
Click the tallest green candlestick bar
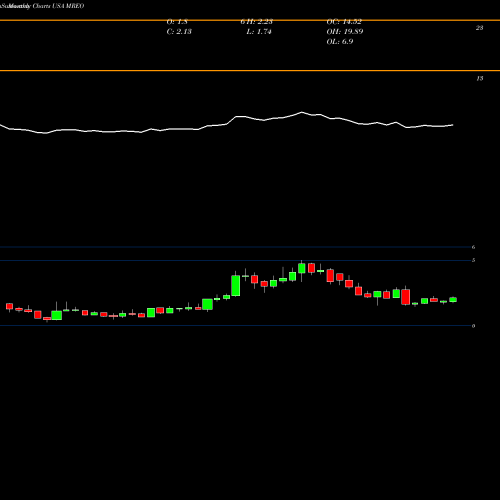click(236, 285)
